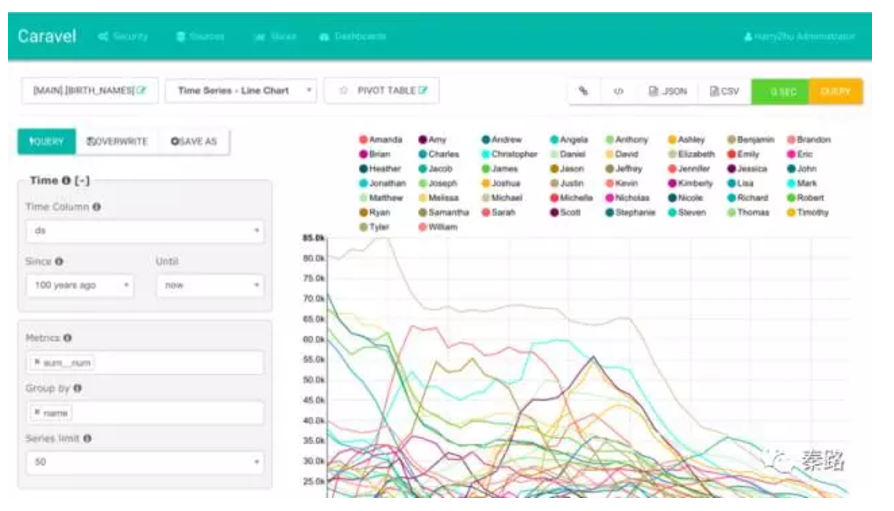Image resolution: width=894 pixels, height=511 pixels.
Task: Copy the short link icon
Action: click(583, 91)
